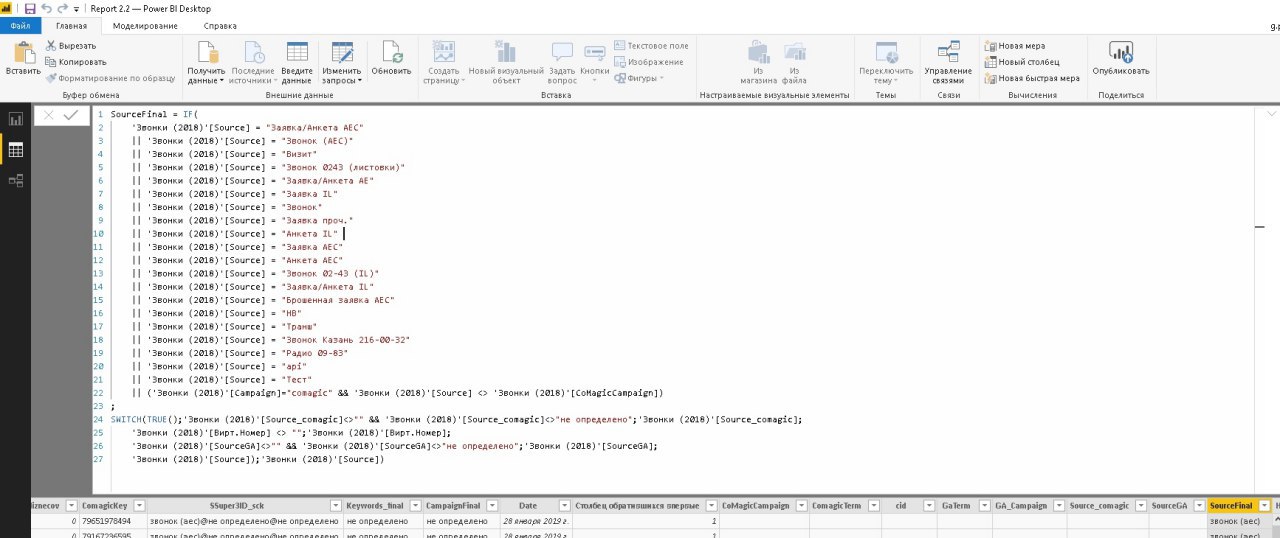Click formula line starting with SWITCH(TRUE()
The height and width of the screenshot is (538, 1280).
(457, 419)
